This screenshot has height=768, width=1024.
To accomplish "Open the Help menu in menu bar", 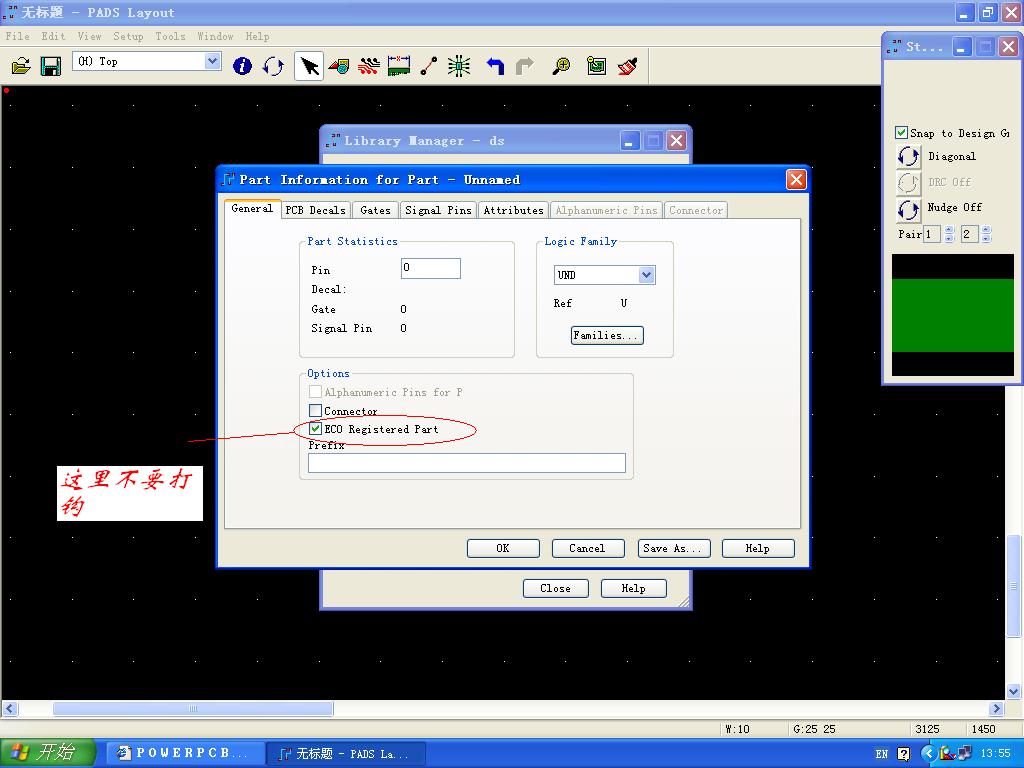I will (257, 36).
